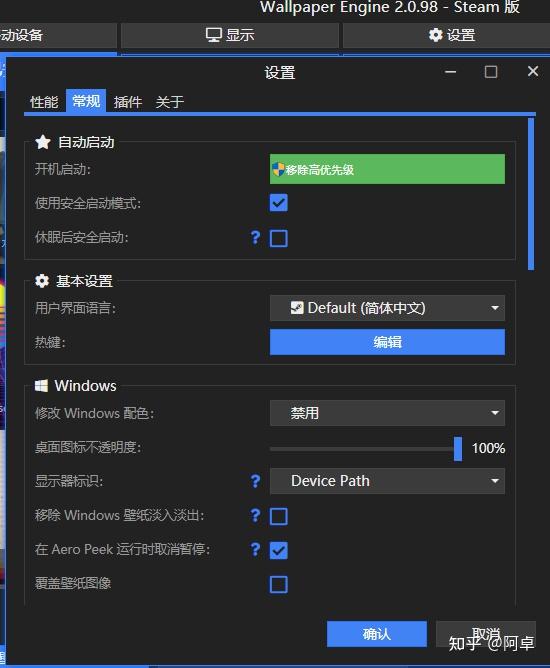Screen dimensions: 550x668
Task: Click the shield icon on 移除高优先级
Action: 278,170
